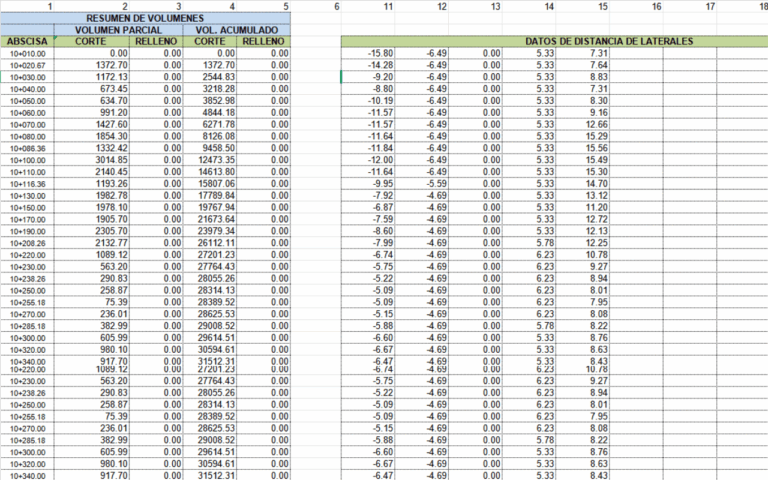Select column header 4
The height and width of the screenshot is (480, 768).
tap(232, 6)
